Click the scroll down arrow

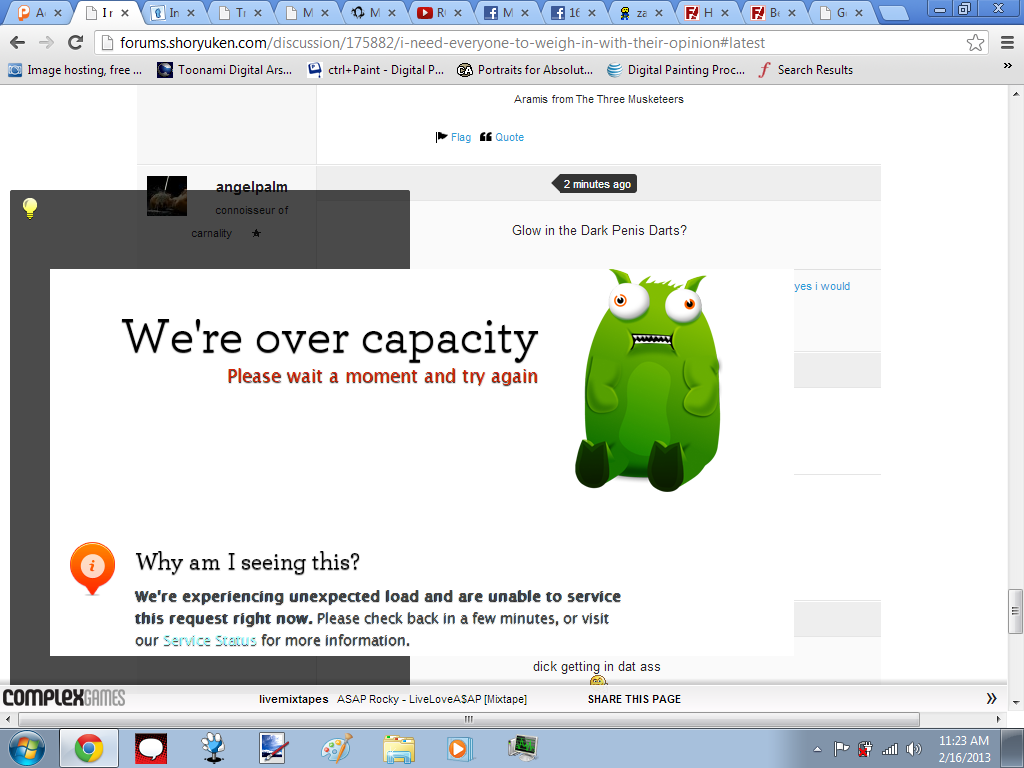point(1016,703)
